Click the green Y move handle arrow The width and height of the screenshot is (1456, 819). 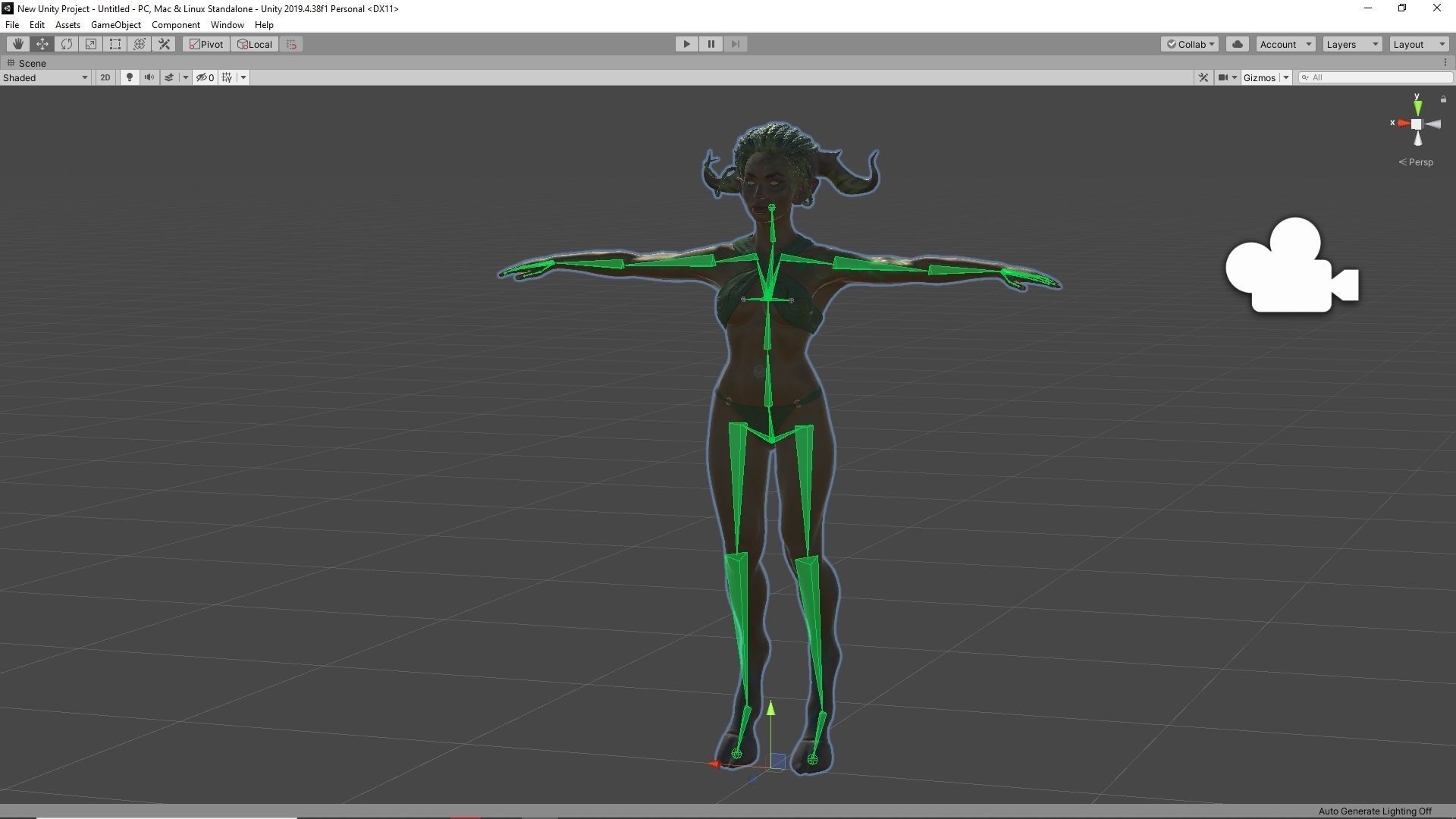[x=770, y=708]
